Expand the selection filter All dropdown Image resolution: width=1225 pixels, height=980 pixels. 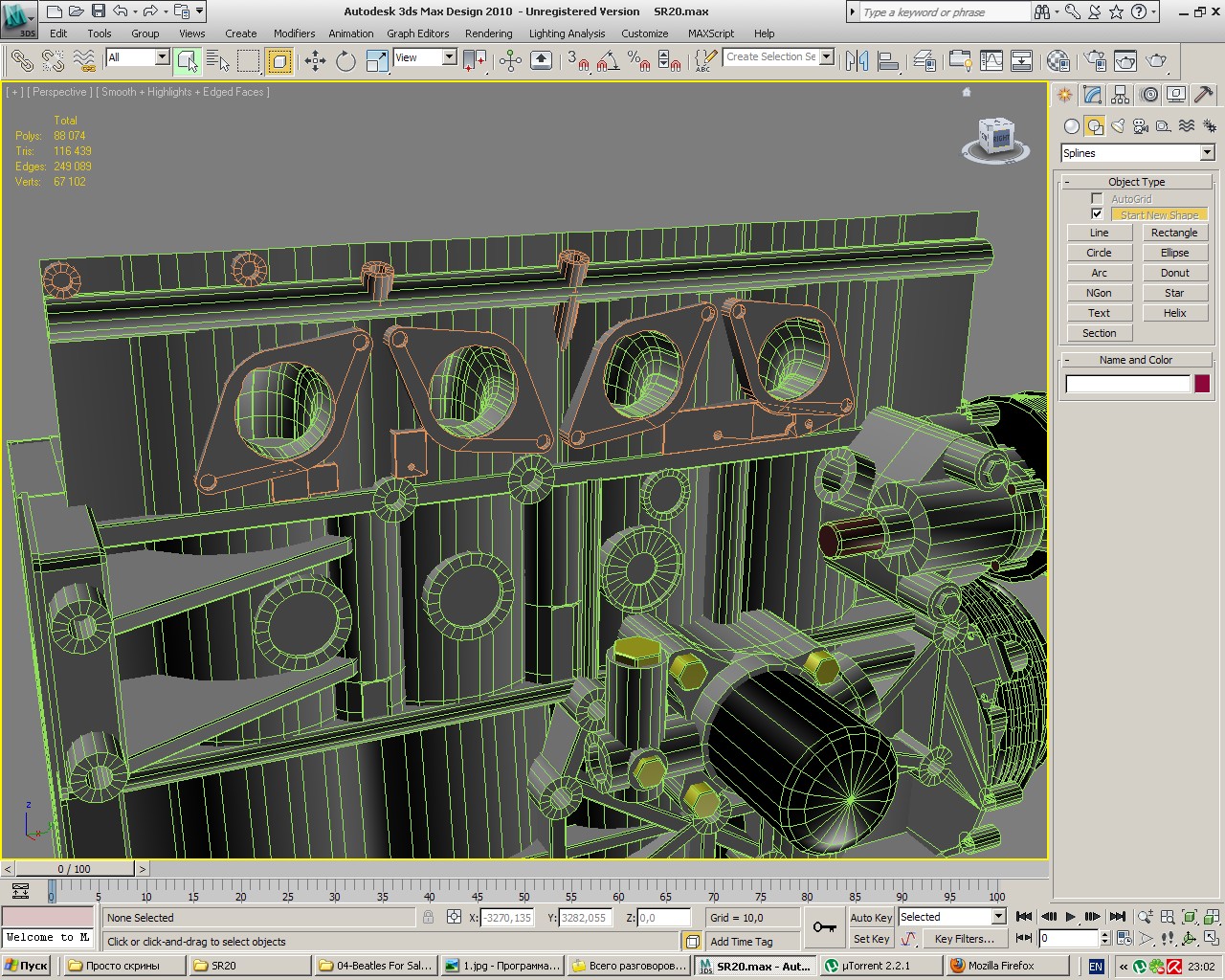coord(162,57)
